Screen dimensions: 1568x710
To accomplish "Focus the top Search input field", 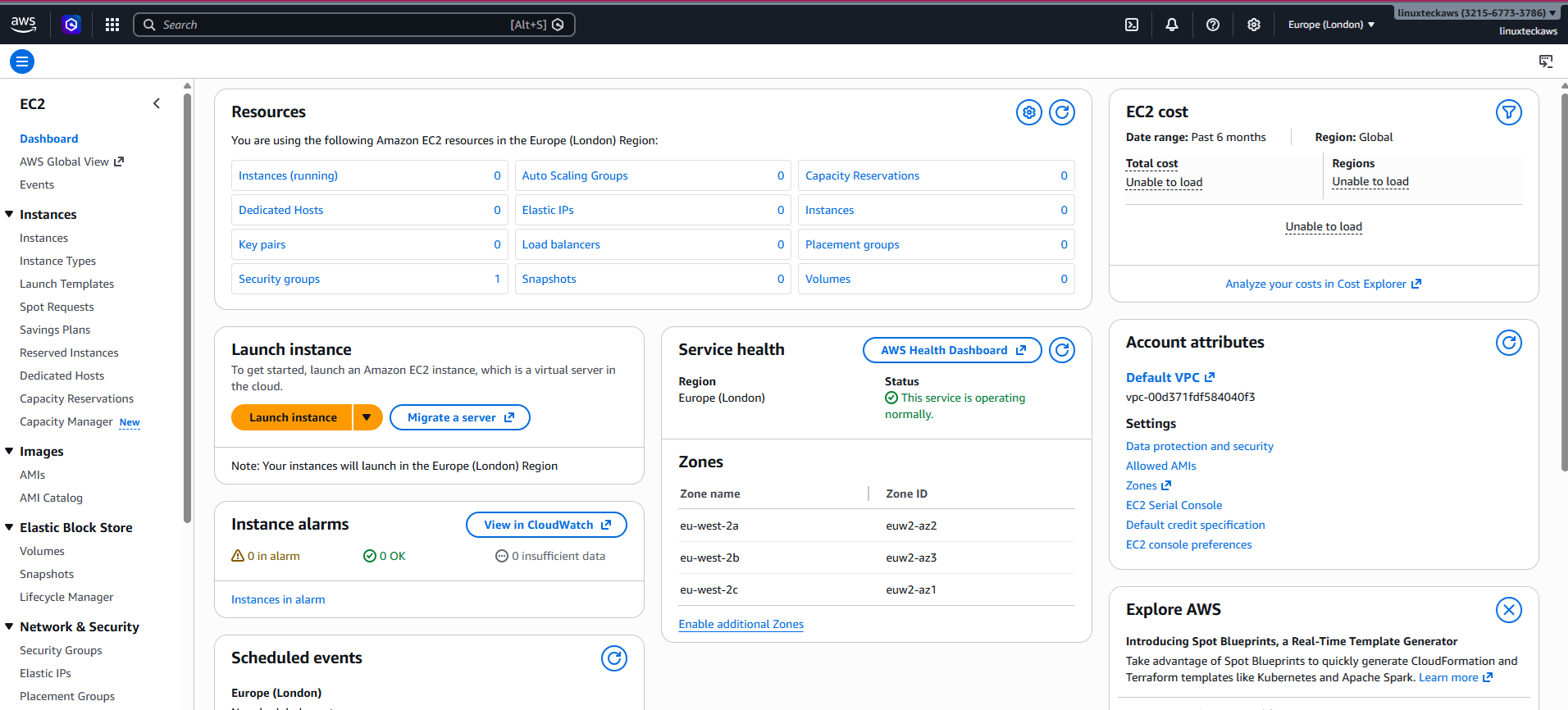I will point(353,25).
